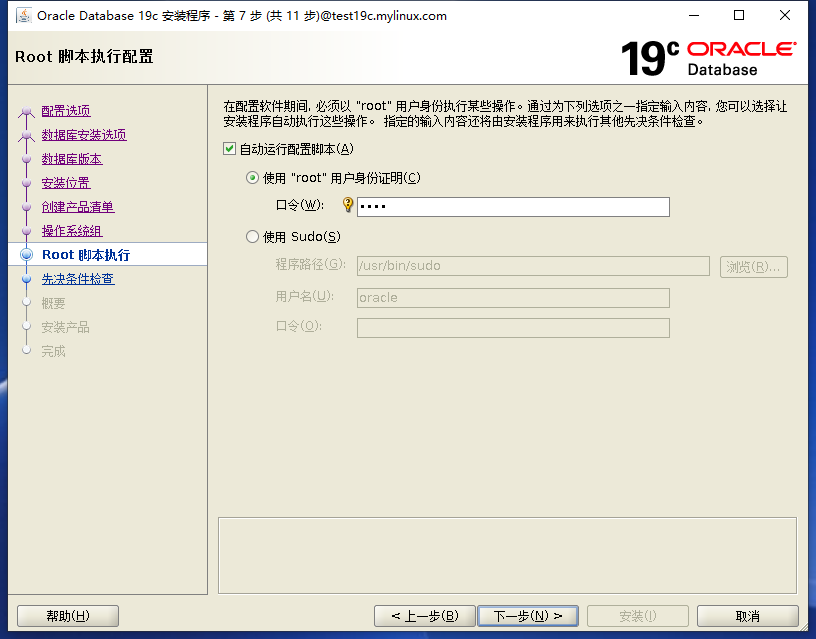Open 先决条件检查 step link
The image size is (816, 639).
click(x=78, y=279)
